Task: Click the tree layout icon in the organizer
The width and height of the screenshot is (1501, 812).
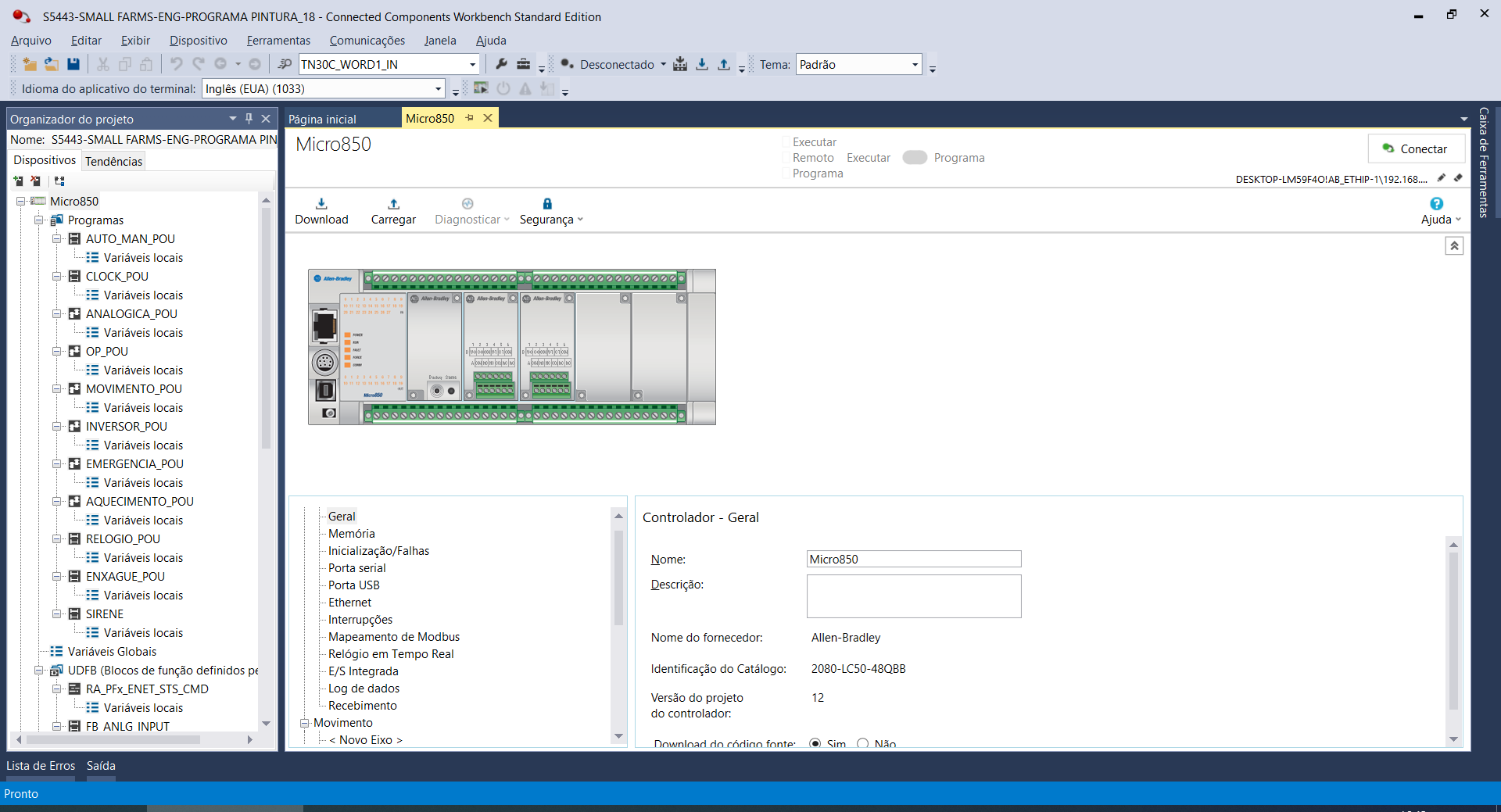Action: coord(60,181)
